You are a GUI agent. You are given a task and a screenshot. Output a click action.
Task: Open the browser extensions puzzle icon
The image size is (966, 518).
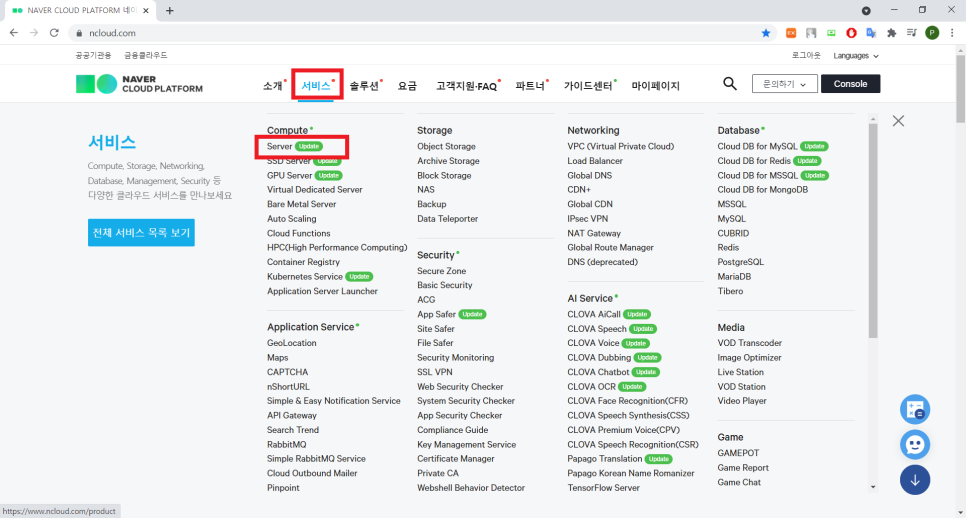(x=891, y=33)
